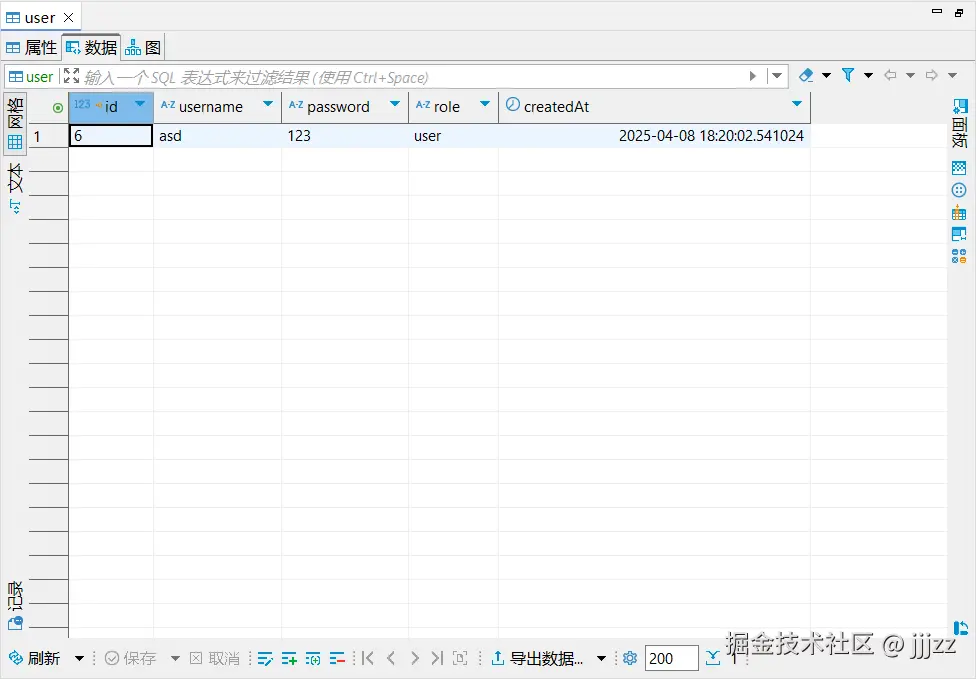Viewport: 976px width, 679px height.
Task: Click the SQL filter expression input field
Action: pyautogui.click(x=413, y=77)
